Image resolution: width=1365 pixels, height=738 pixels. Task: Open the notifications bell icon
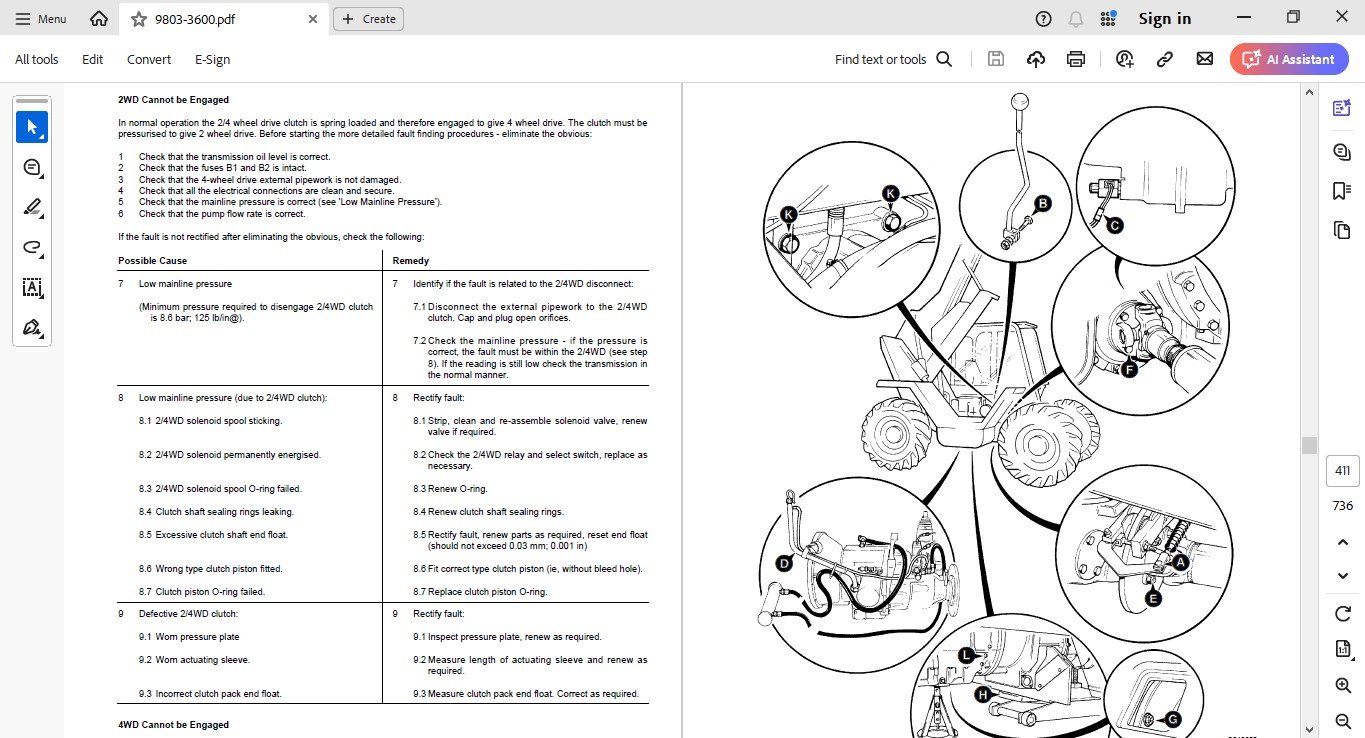pos(1076,19)
